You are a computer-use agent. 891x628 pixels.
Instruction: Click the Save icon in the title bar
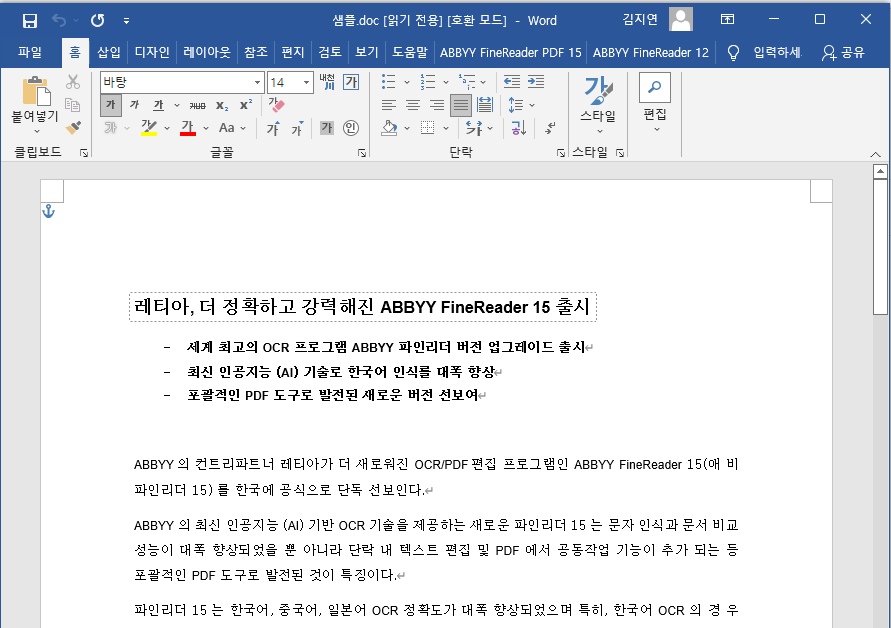pyautogui.click(x=30, y=21)
